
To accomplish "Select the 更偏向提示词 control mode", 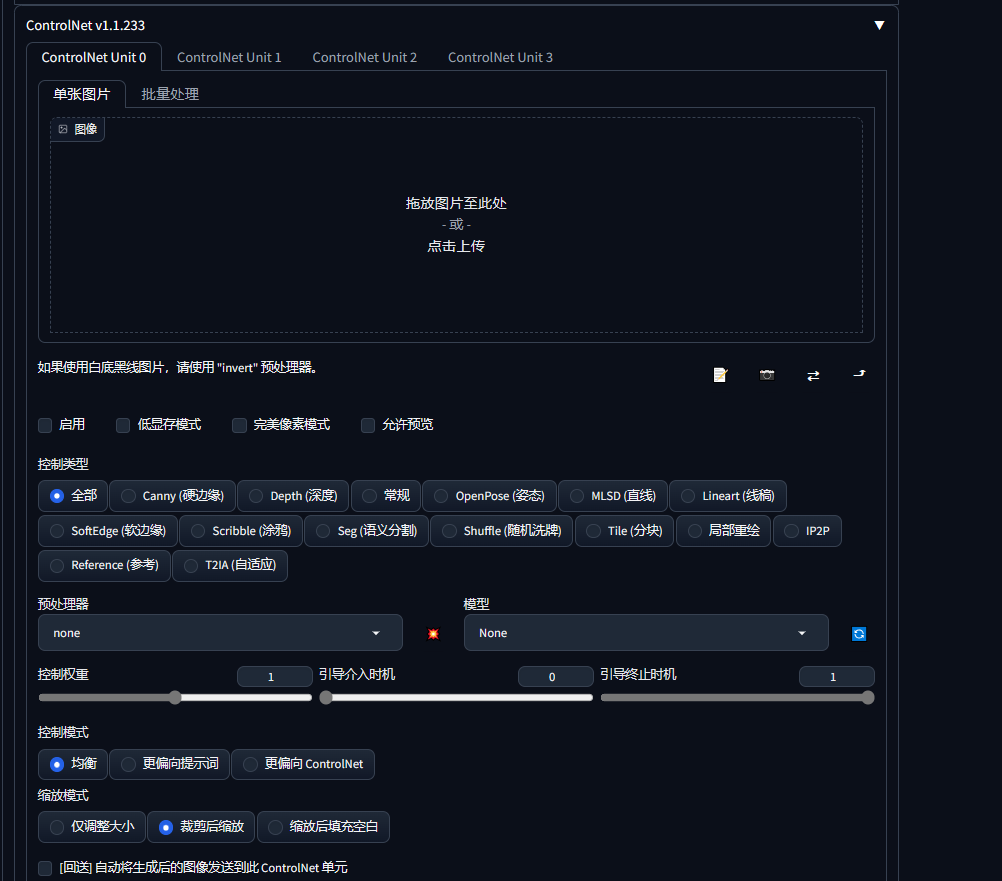I will click(169, 764).
